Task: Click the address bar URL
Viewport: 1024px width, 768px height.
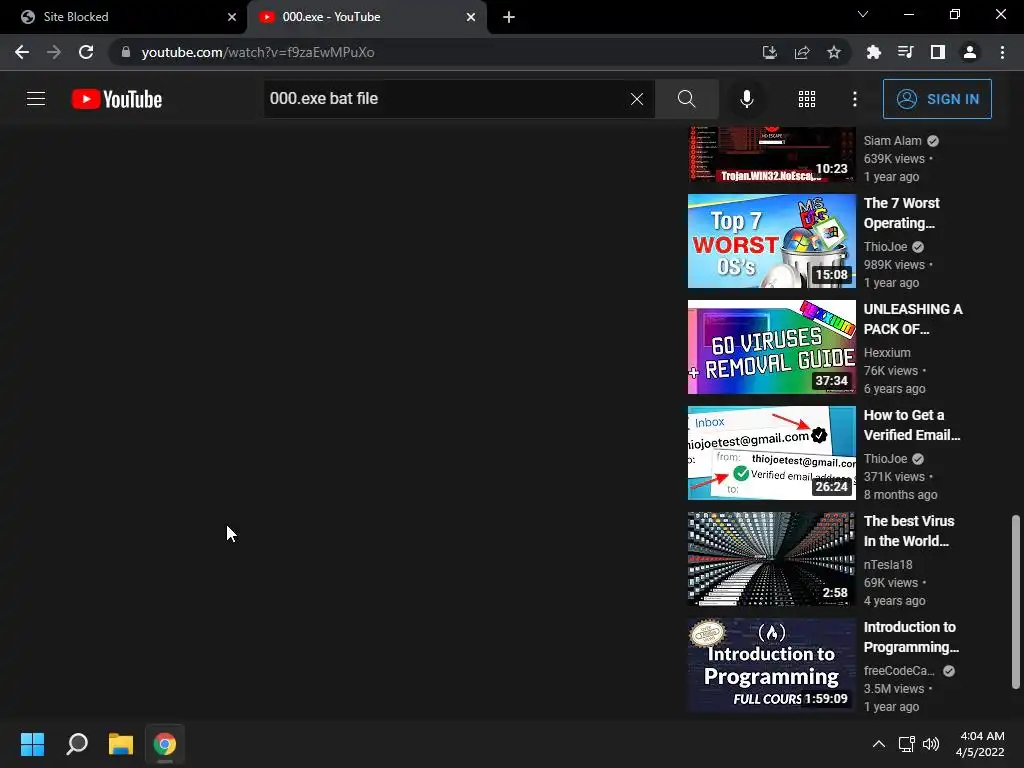Action: (258, 52)
